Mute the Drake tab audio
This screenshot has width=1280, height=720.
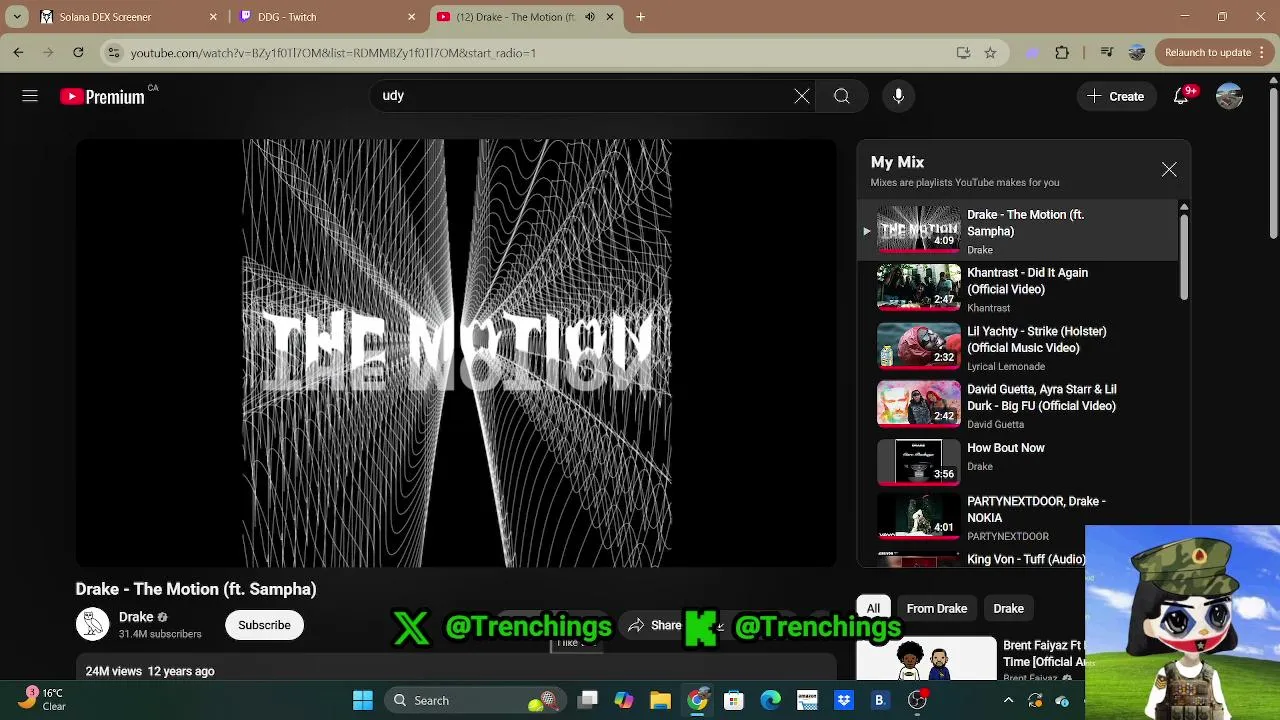point(590,17)
